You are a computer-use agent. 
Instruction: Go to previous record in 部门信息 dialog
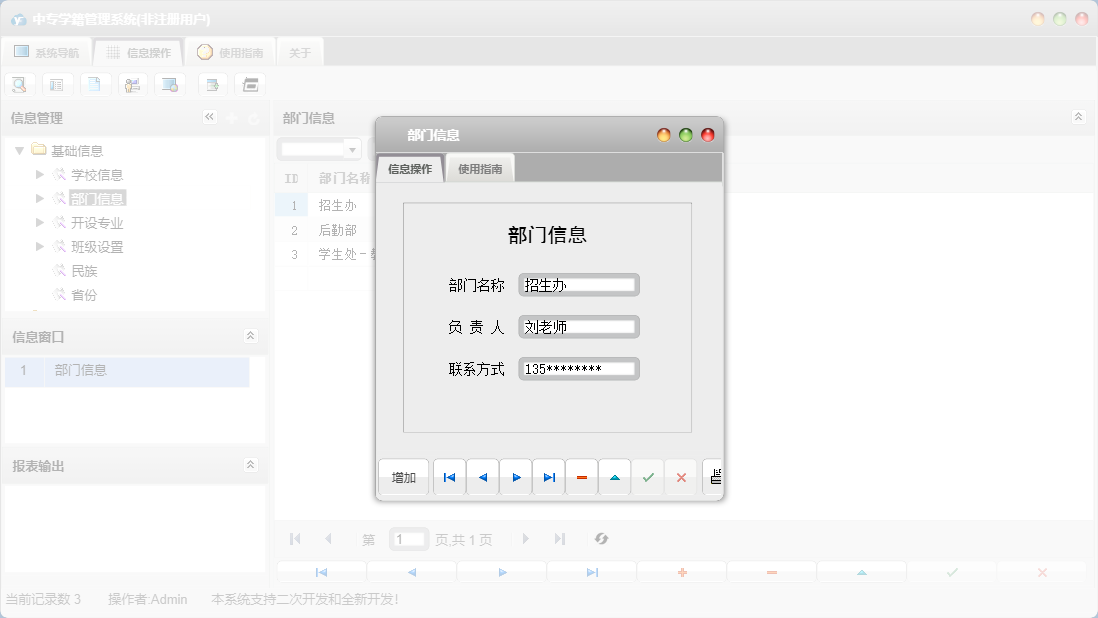tap(482, 477)
